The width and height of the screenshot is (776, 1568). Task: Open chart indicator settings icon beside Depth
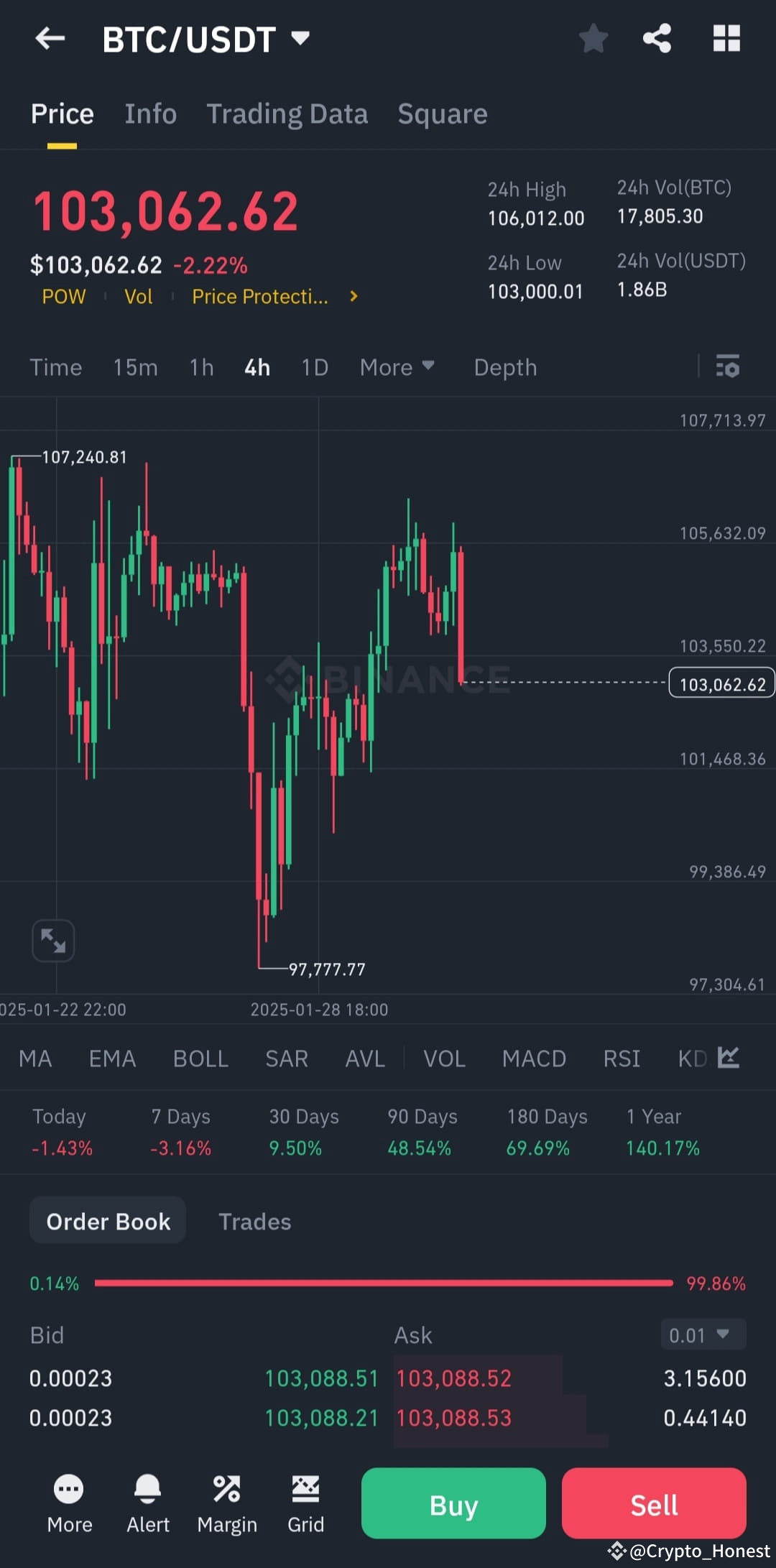(x=729, y=367)
